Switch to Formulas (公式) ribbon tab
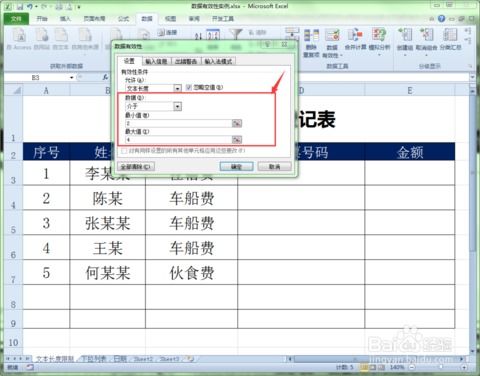Viewport: 480px width, 376px height. click(x=123, y=19)
